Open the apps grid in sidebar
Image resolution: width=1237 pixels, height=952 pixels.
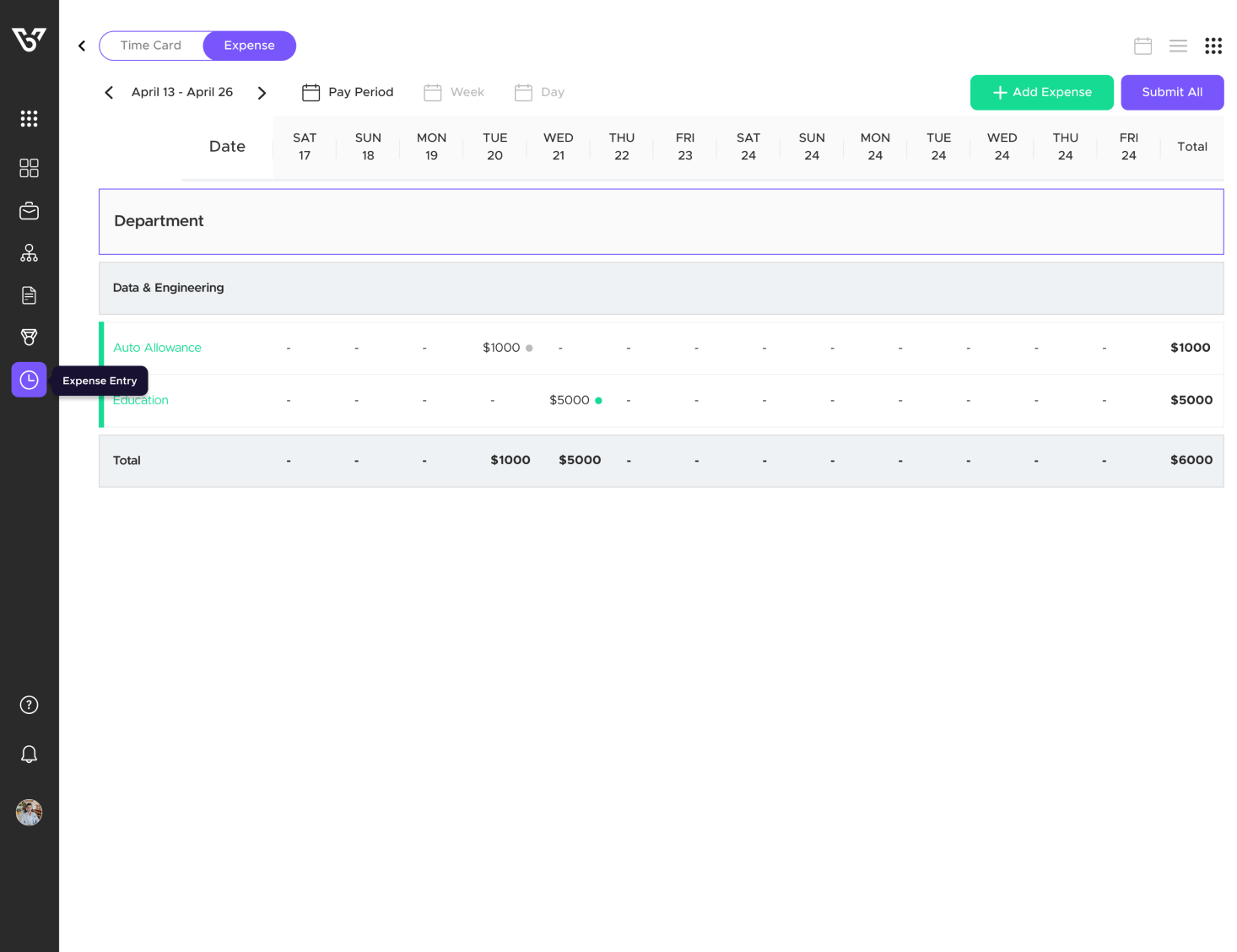[29, 119]
